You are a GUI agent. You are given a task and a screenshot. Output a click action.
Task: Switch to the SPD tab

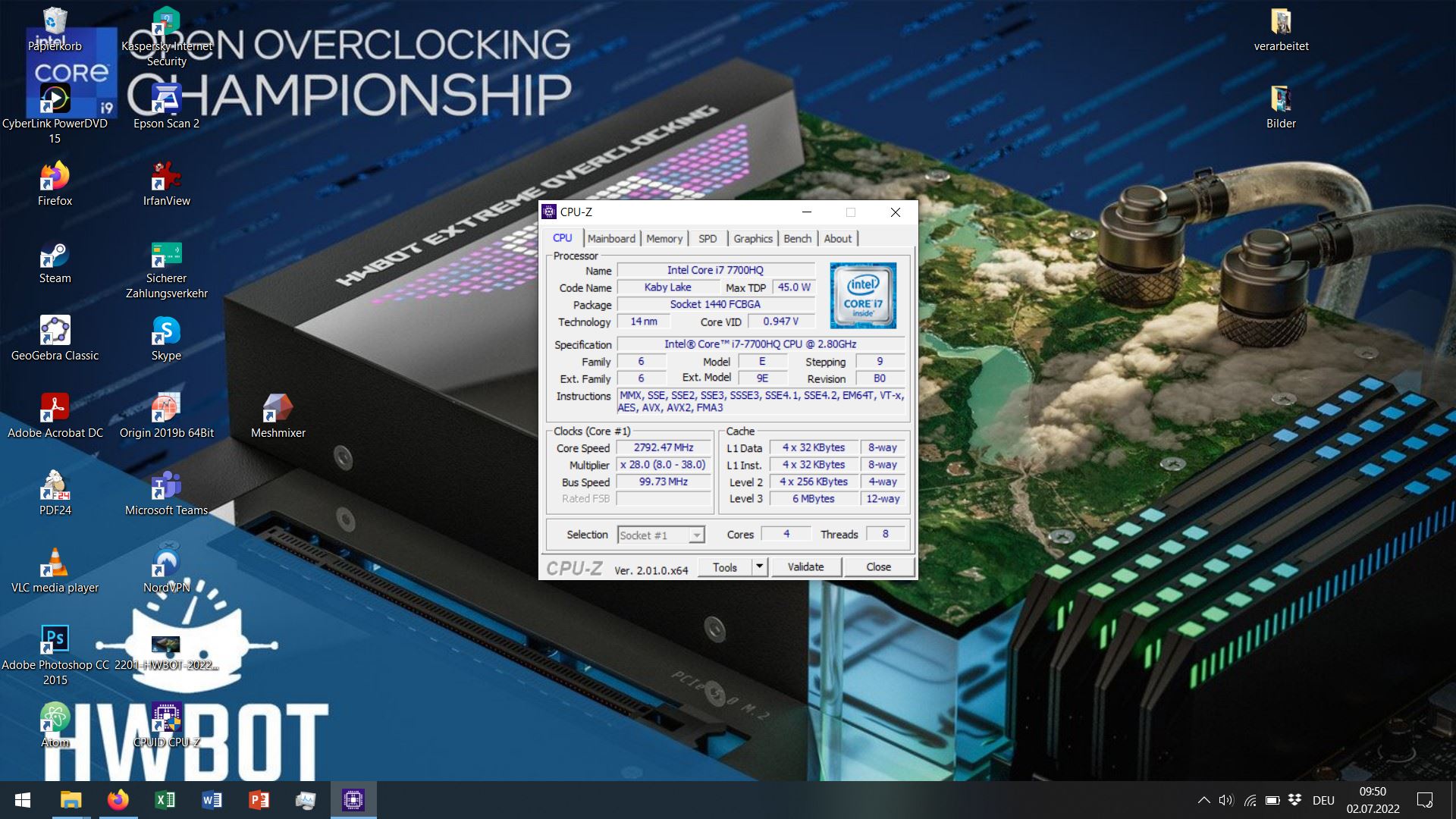[708, 238]
